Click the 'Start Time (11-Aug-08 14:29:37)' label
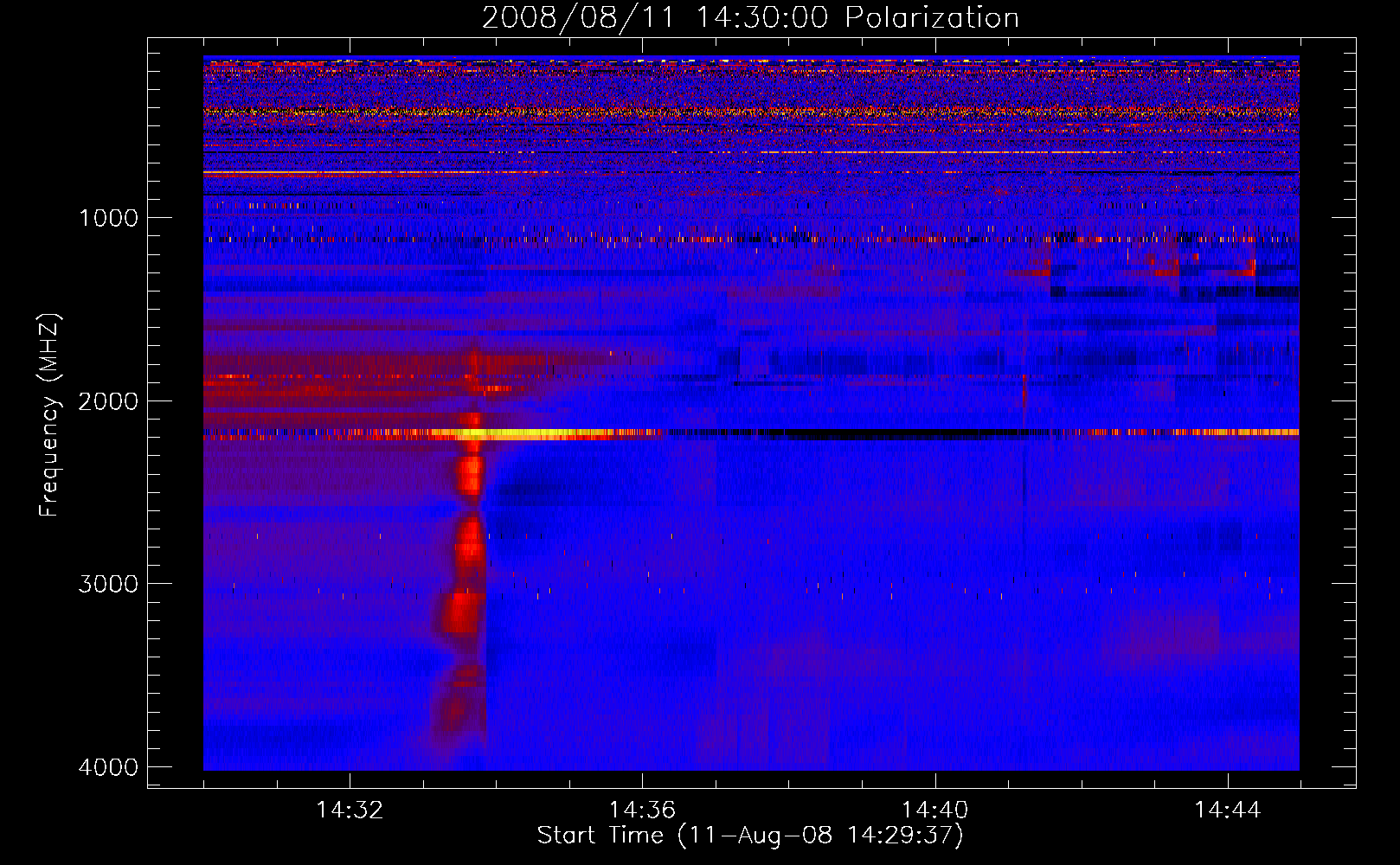The height and width of the screenshot is (865, 1400). tap(750, 836)
